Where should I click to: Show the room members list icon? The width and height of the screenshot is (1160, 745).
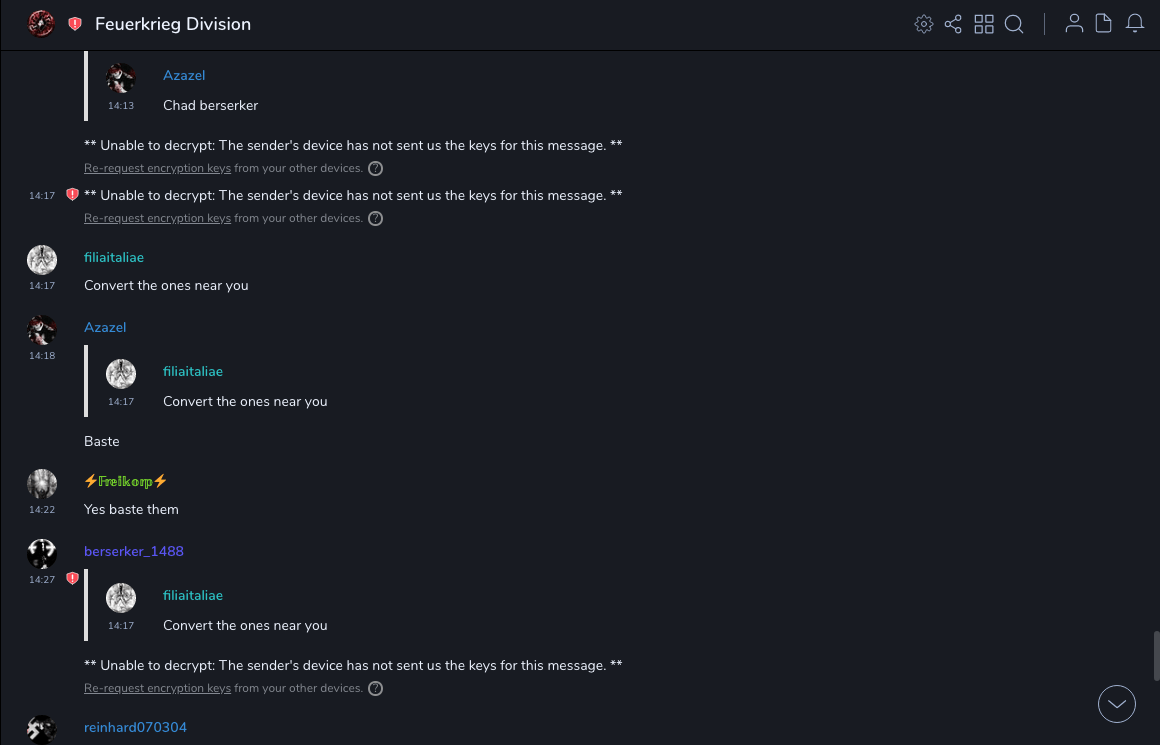1074,24
